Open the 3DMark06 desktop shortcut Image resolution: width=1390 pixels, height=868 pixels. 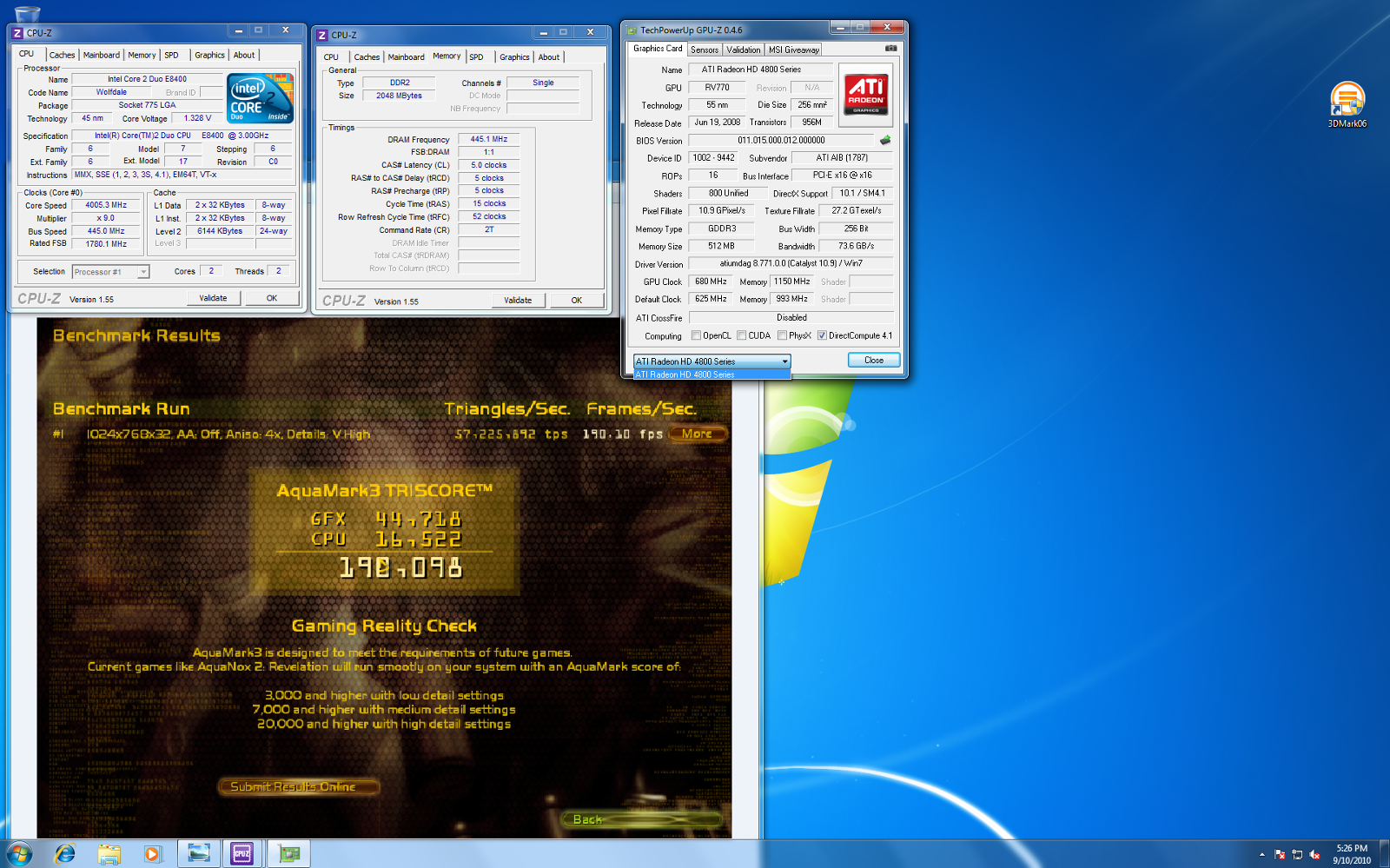1347,104
